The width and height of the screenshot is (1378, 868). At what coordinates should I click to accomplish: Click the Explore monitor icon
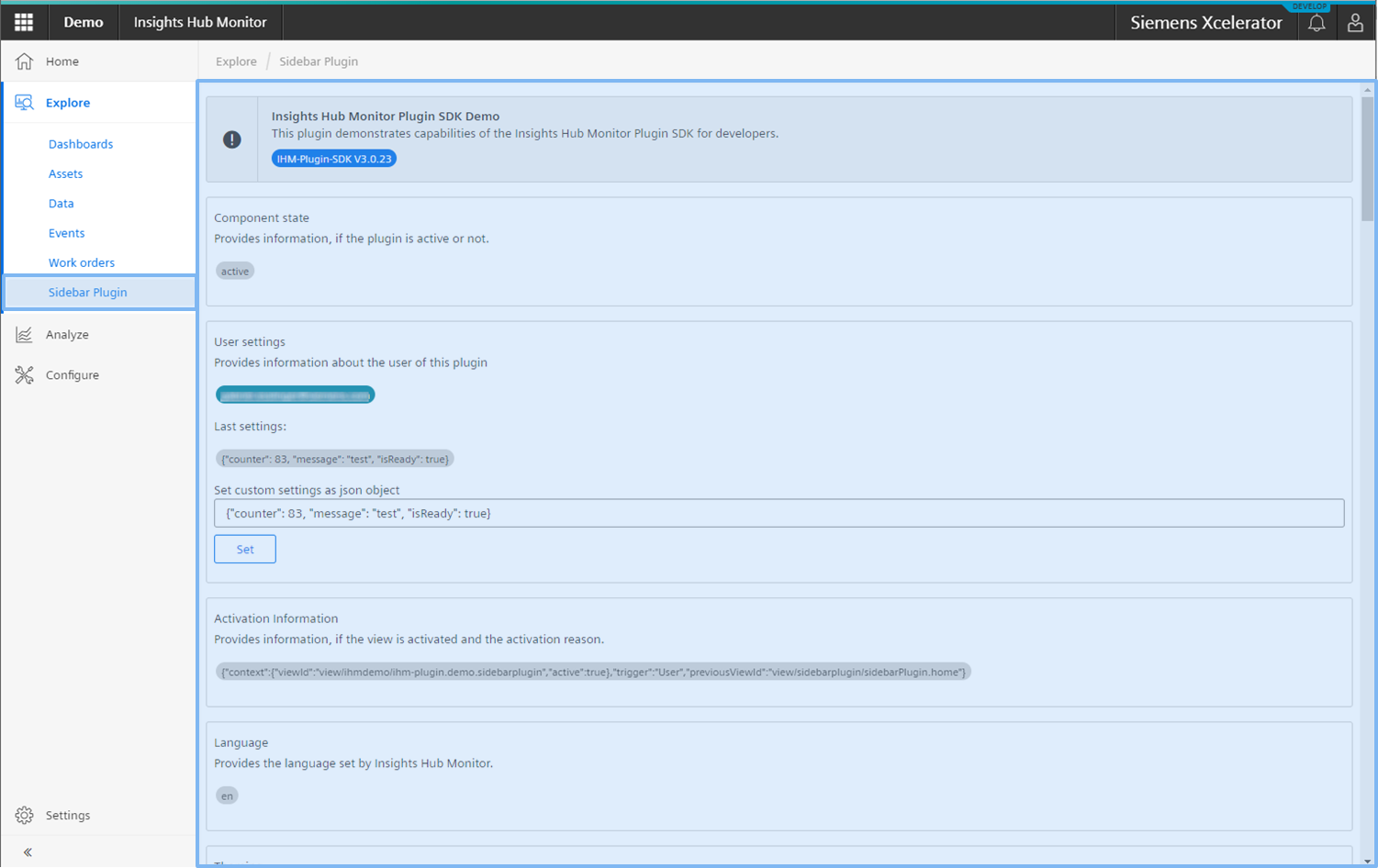24,103
